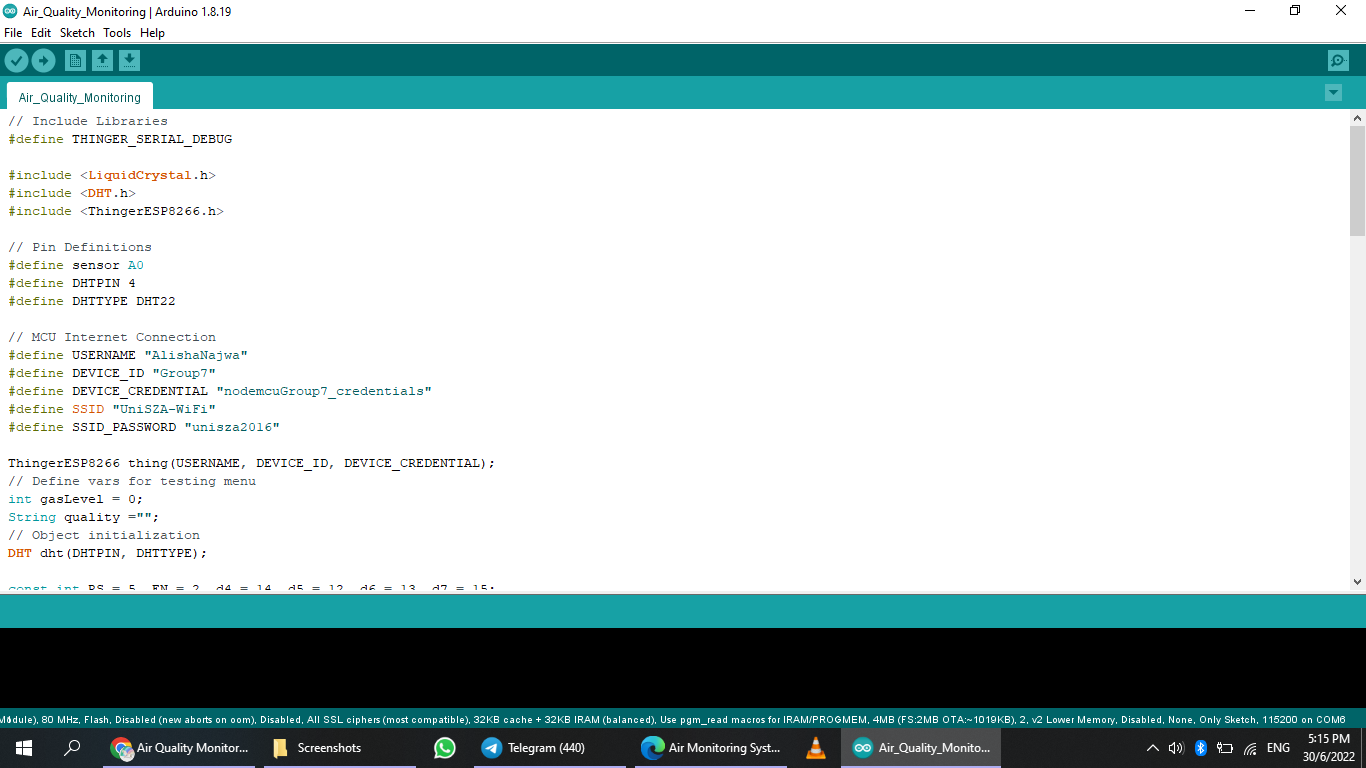Expand the tab options dropdown arrow
The height and width of the screenshot is (768, 1366).
coord(1333,93)
